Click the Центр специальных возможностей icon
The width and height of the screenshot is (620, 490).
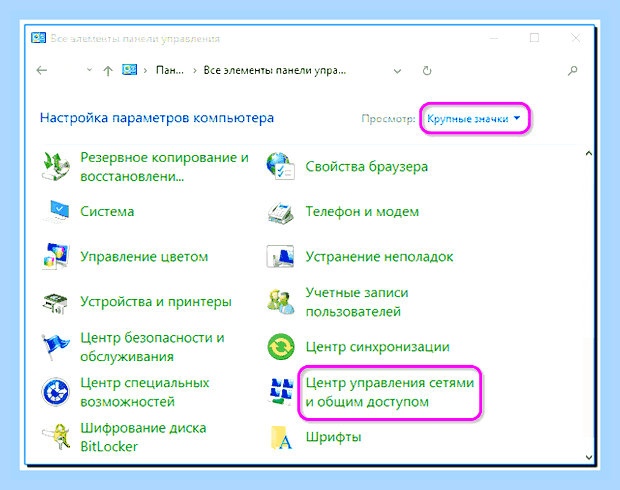(56, 392)
